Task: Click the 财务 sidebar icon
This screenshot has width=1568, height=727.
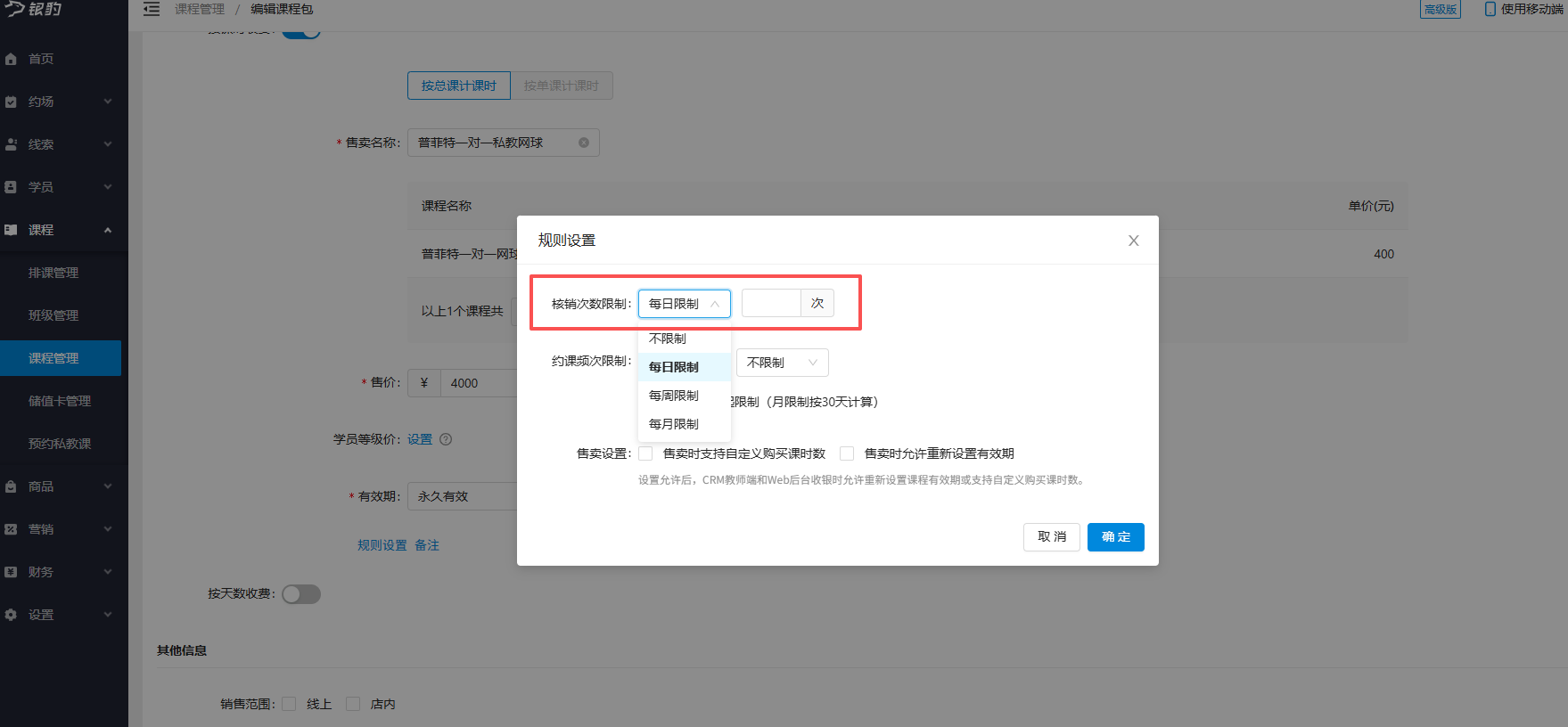Action: click(11, 572)
